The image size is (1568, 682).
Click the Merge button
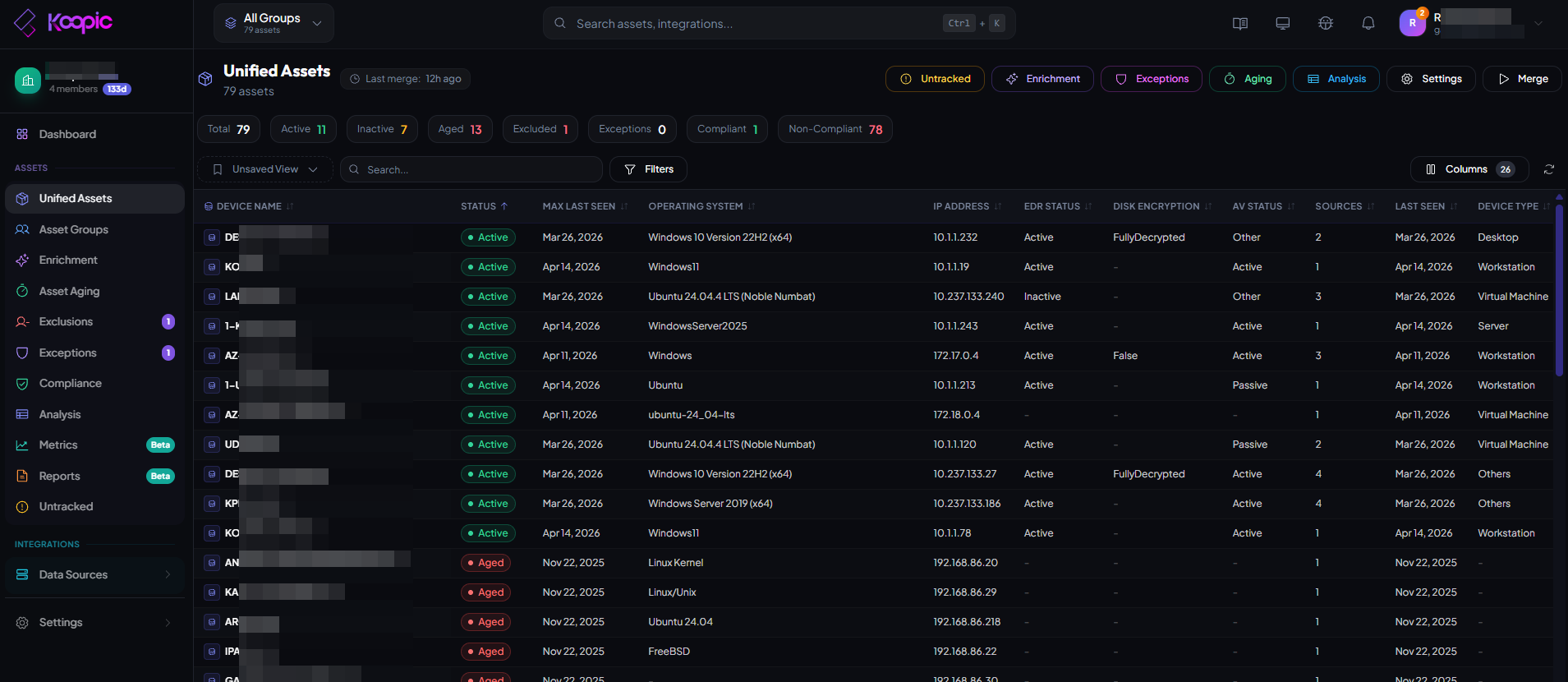point(1522,79)
